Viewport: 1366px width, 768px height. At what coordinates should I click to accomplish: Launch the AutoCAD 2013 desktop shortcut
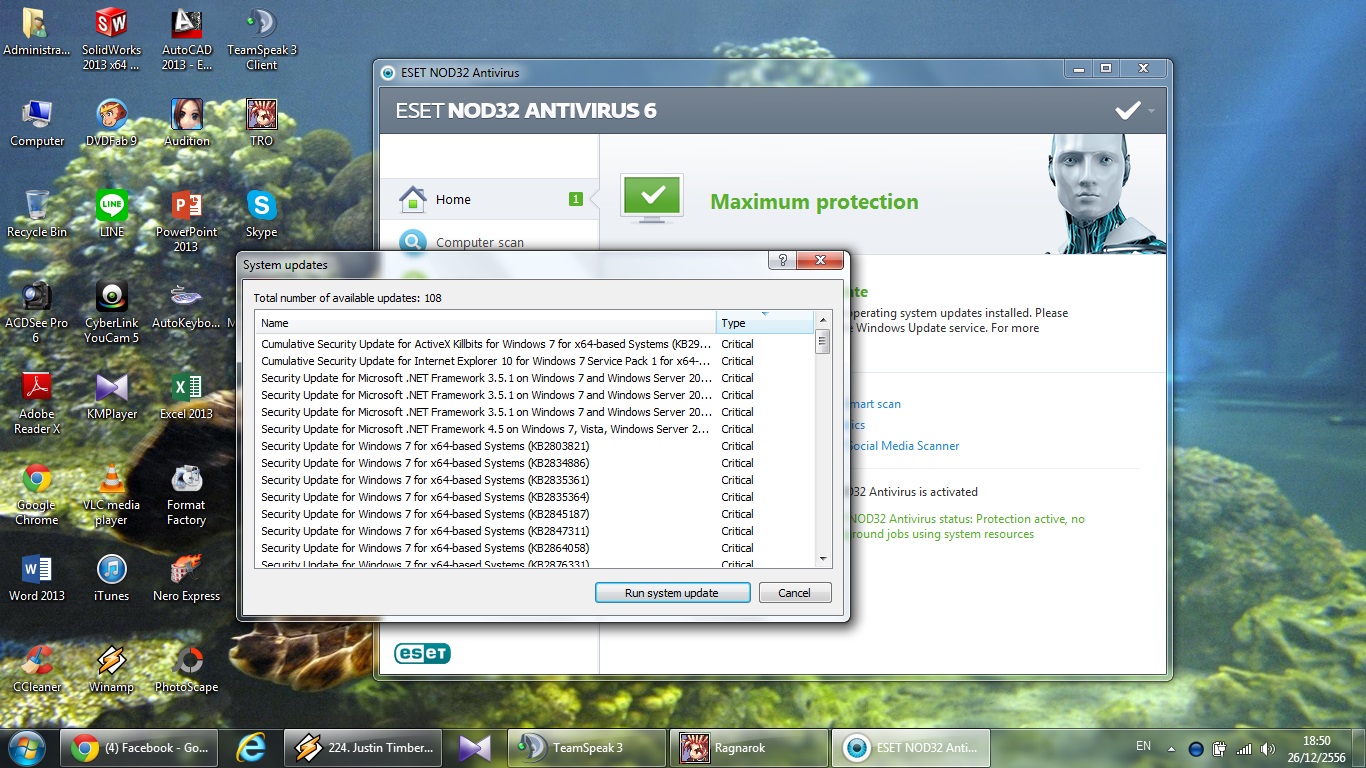click(x=187, y=39)
